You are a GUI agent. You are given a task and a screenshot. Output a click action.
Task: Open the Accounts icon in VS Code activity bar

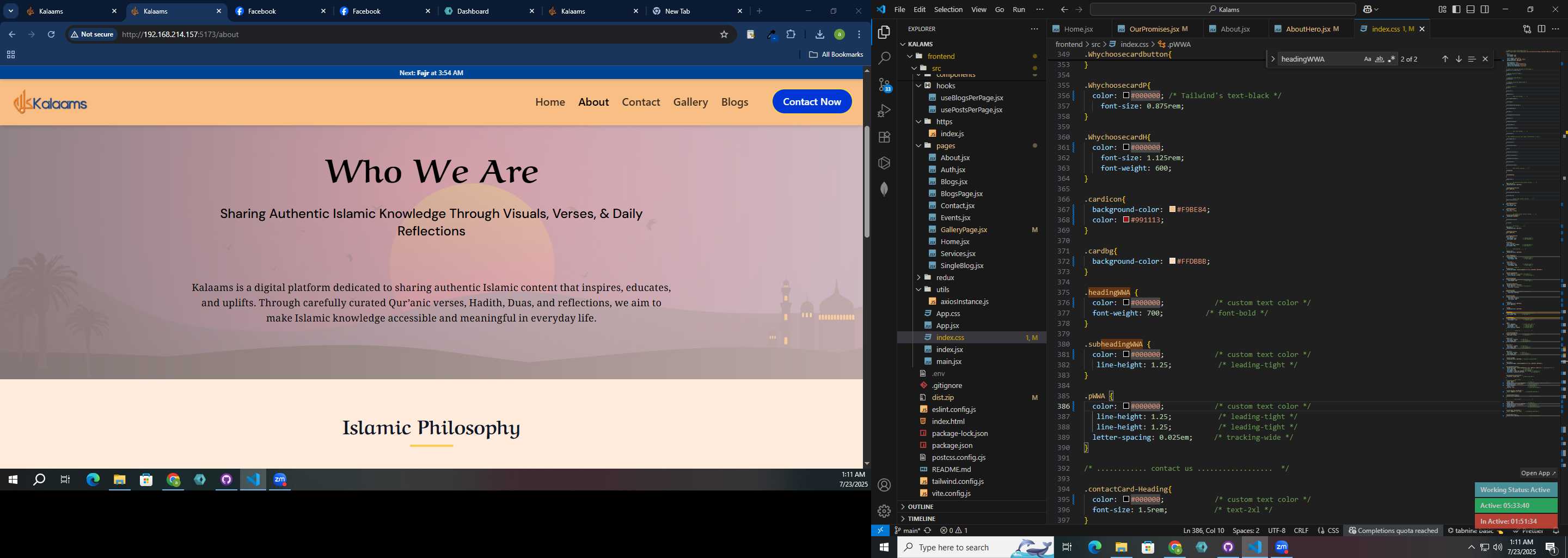coord(884,485)
